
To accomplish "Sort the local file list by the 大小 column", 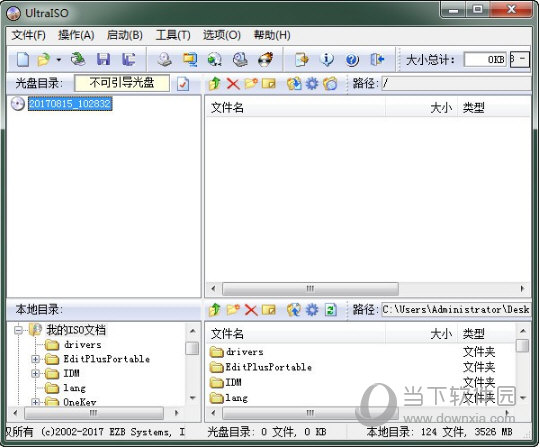I will pyautogui.click(x=421, y=334).
